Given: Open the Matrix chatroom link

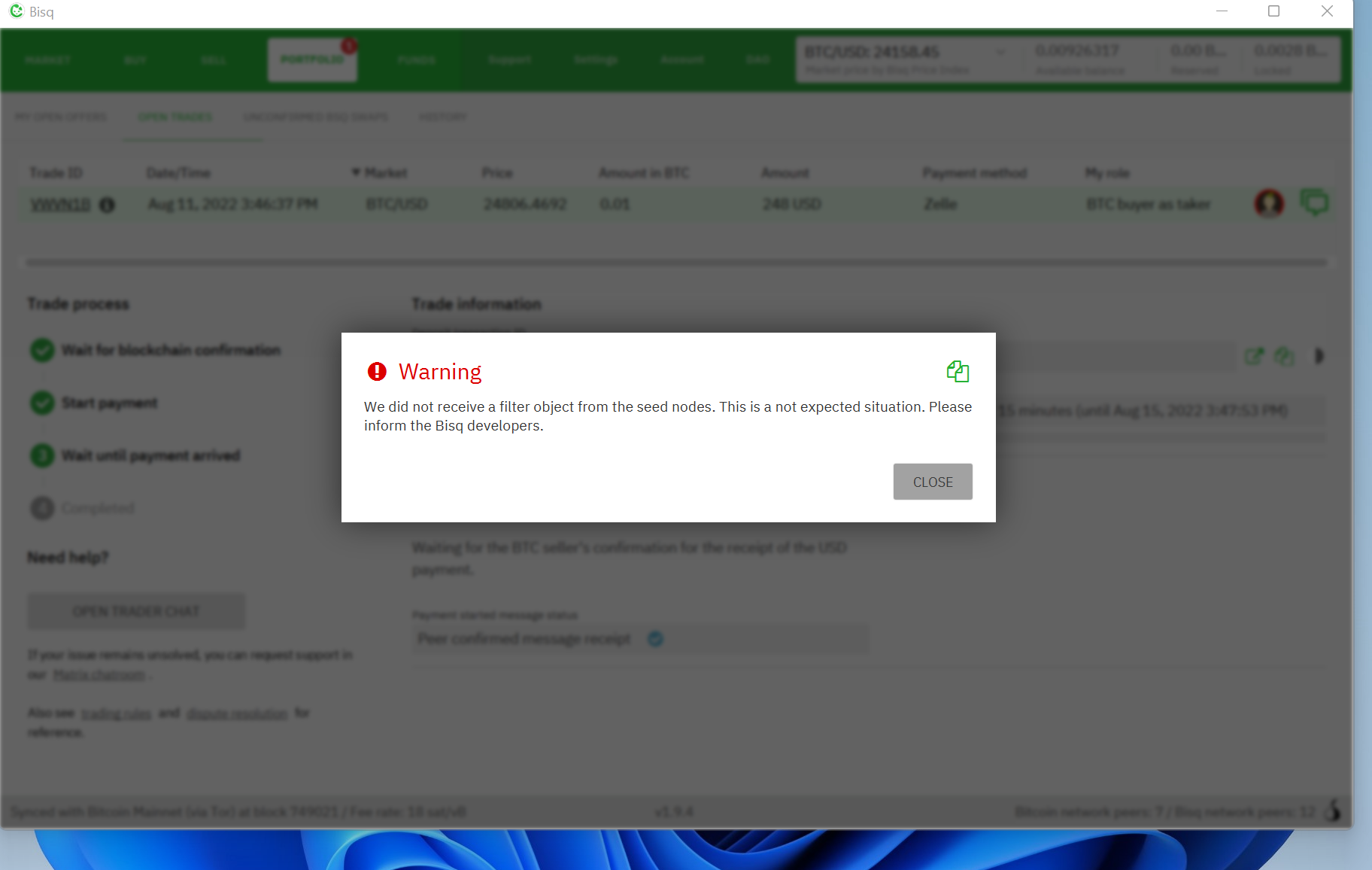Looking at the screenshot, I should coord(99,674).
